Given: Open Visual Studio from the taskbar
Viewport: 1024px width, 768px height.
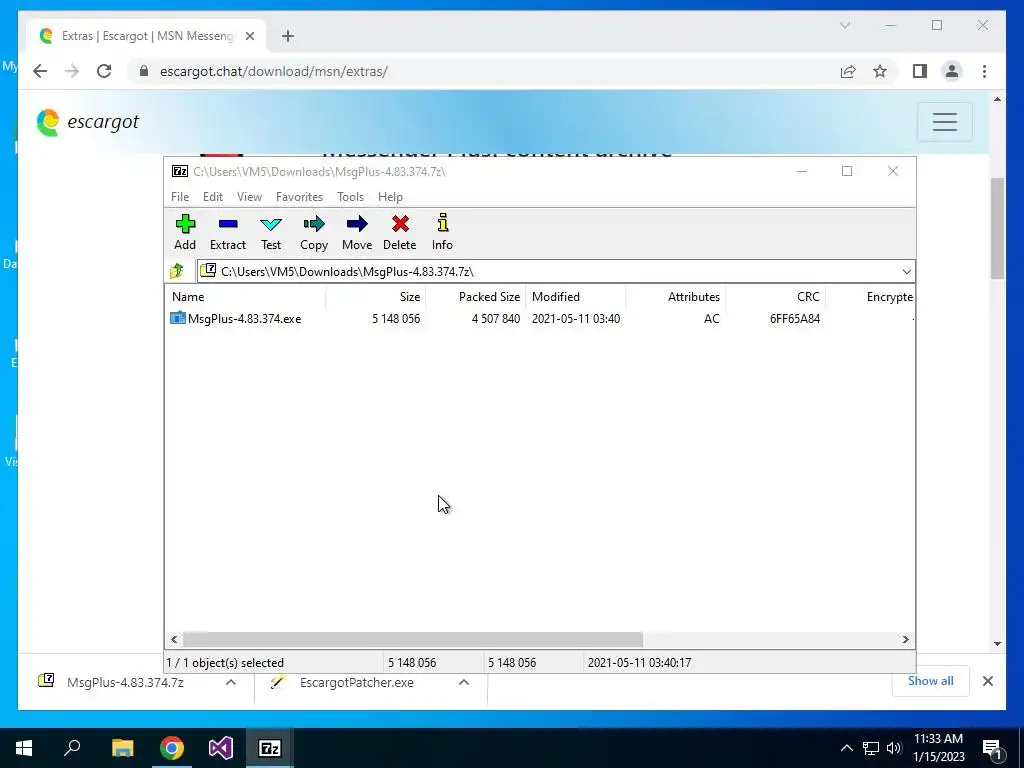Looking at the screenshot, I should [x=221, y=748].
